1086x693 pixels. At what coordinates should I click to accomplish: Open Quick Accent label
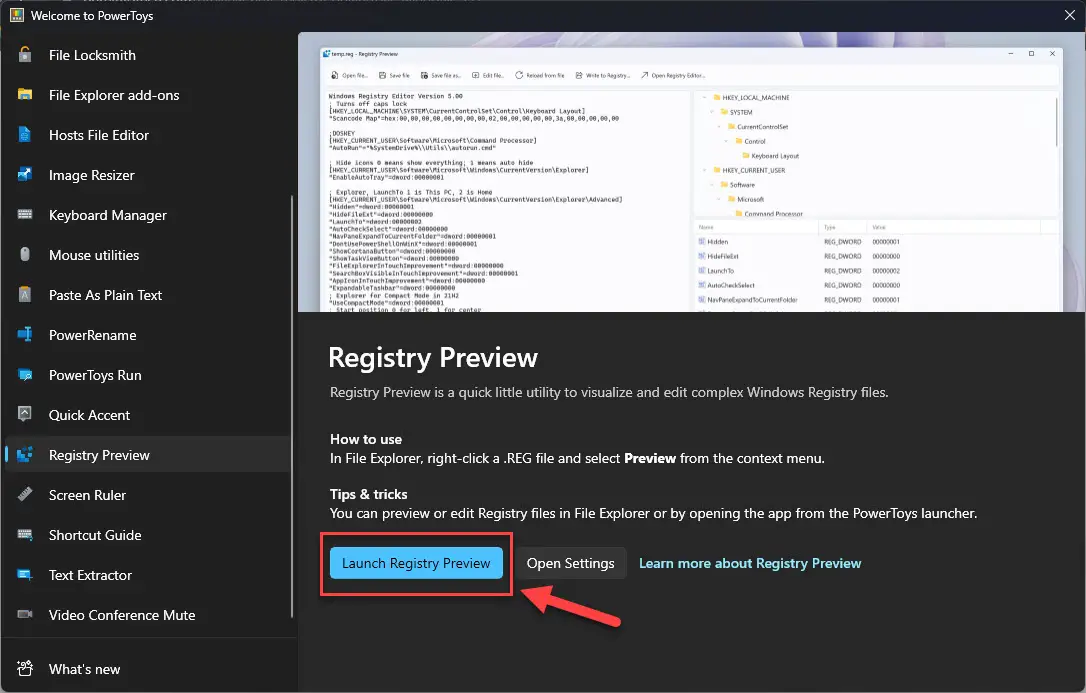click(x=89, y=415)
